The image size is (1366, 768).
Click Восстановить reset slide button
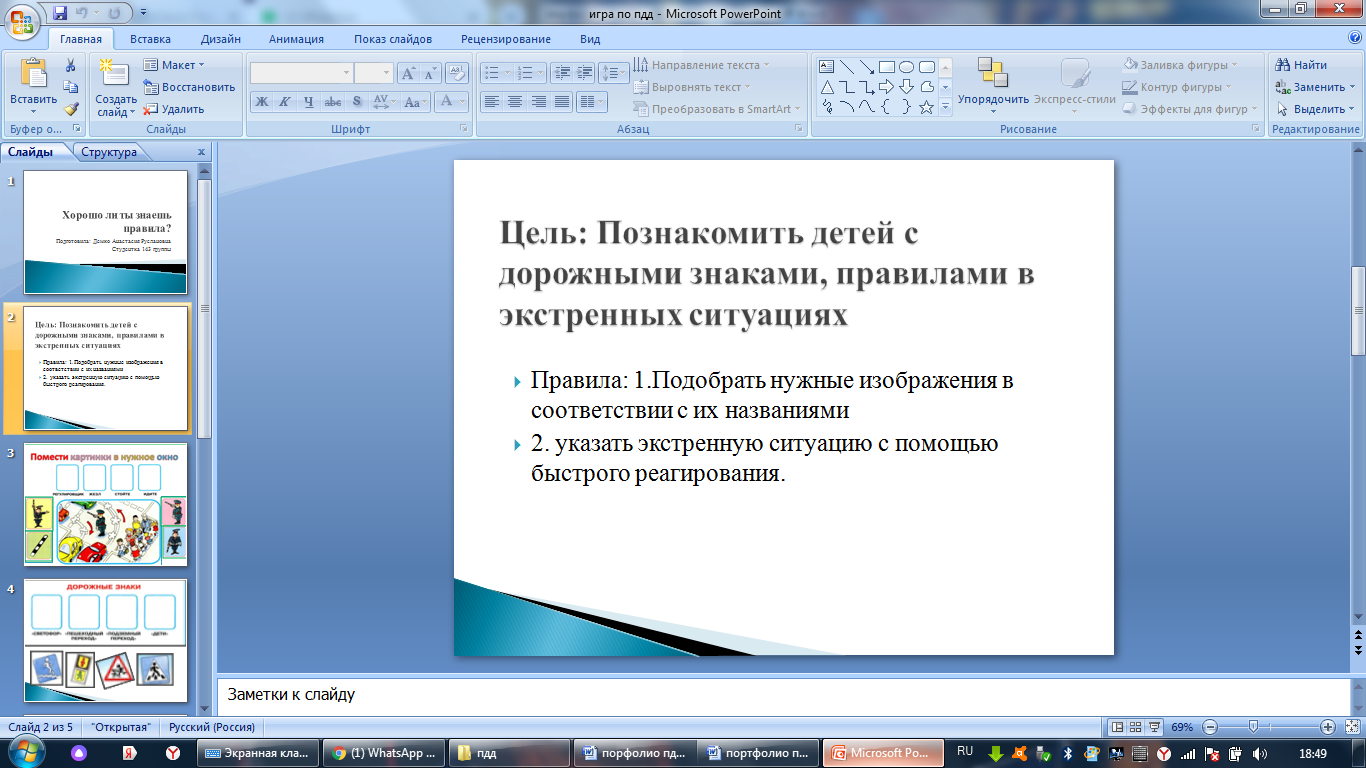tap(190, 87)
